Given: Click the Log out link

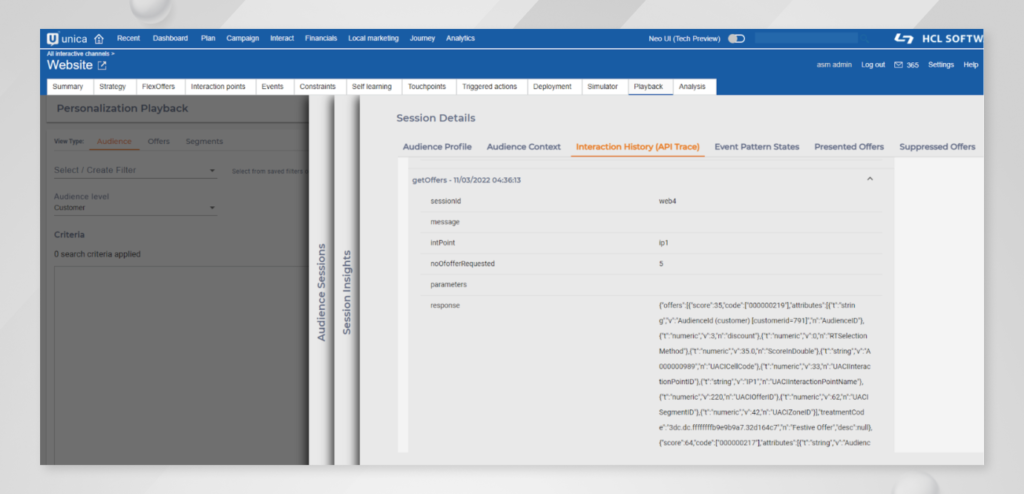Looking at the screenshot, I should [x=872, y=65].
